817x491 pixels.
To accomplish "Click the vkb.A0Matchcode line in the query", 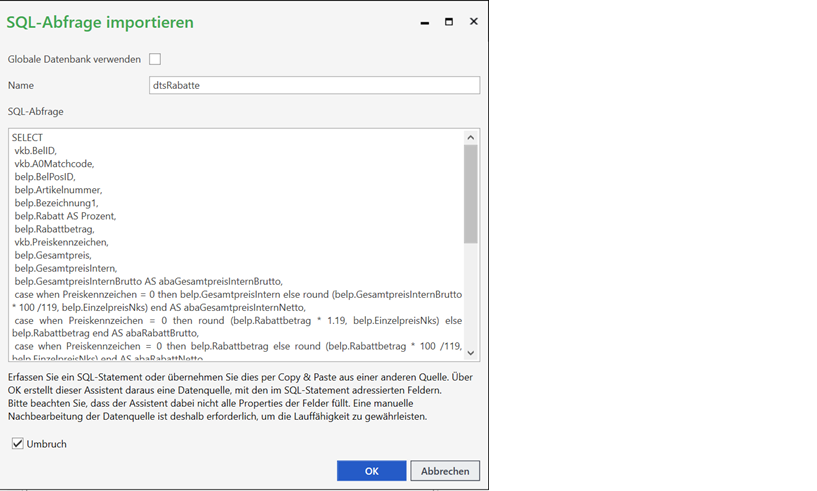I will click(53, 164).
